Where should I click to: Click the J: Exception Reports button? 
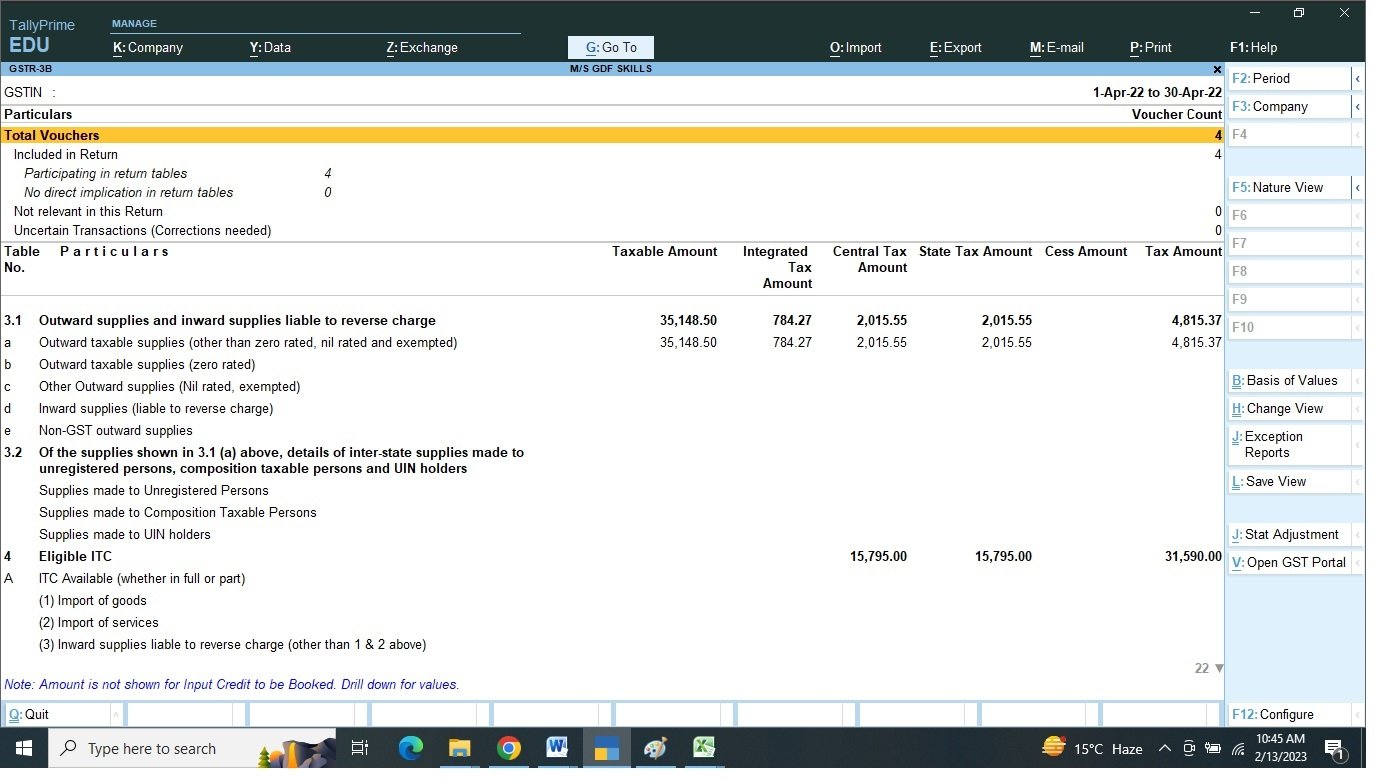point(1289,445)
